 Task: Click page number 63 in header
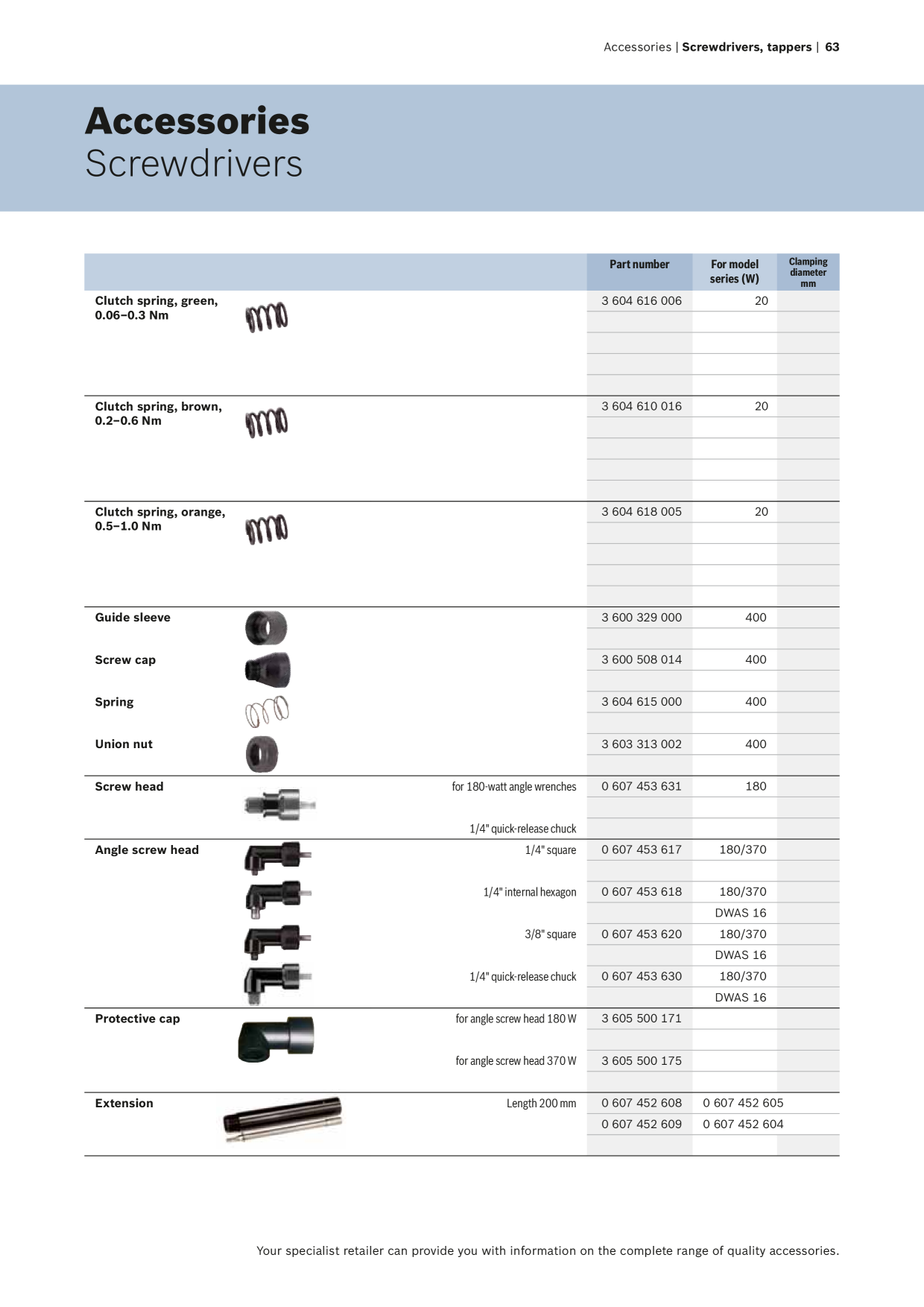[832, 47]
